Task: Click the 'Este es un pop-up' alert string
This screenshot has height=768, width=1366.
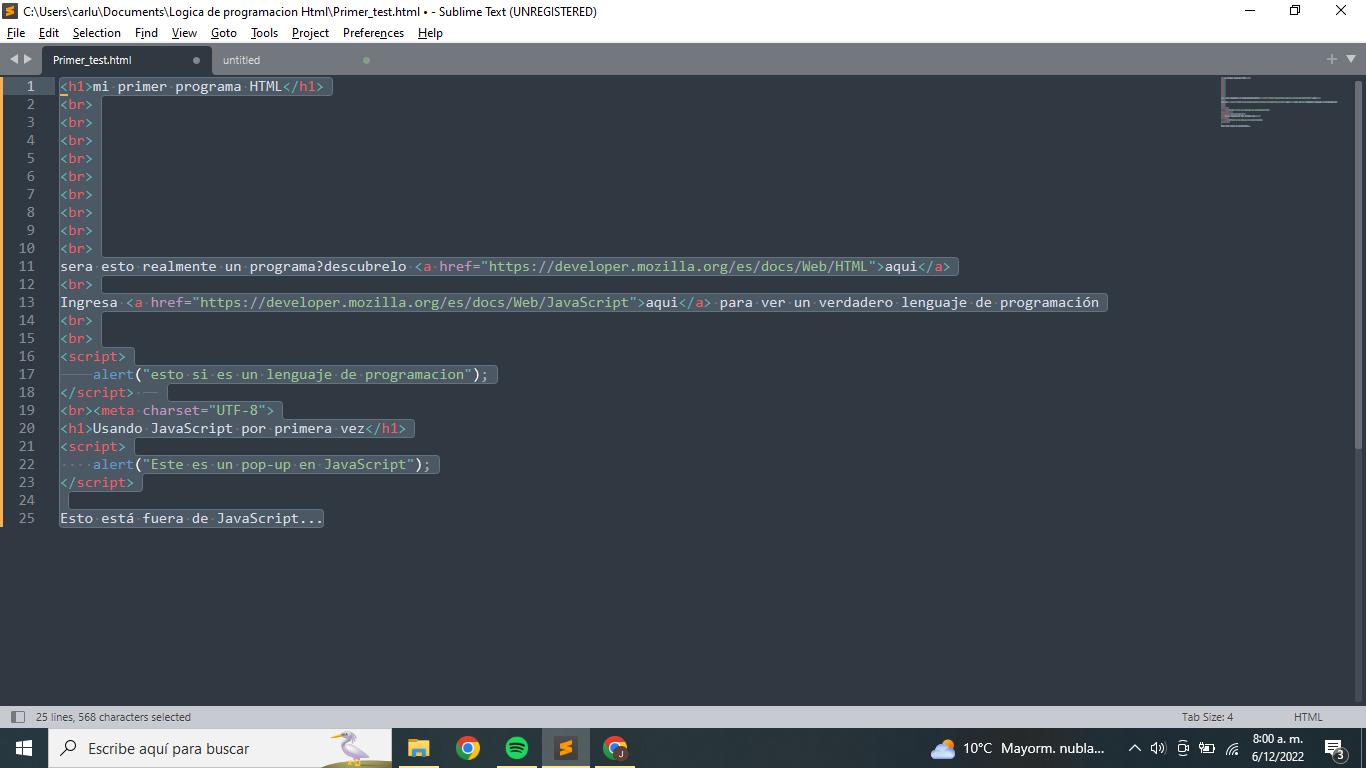Action: (279, 464)
